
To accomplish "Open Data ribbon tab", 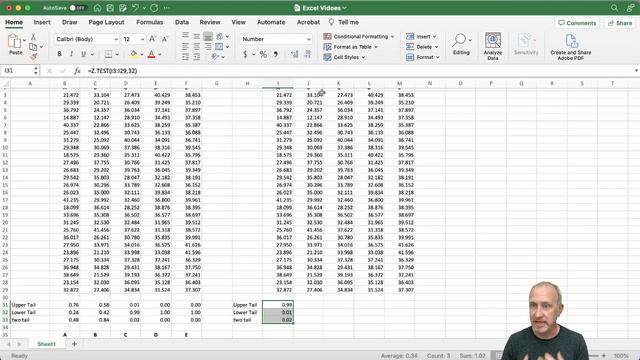I will pyautogui.click(x=182, y=22).
